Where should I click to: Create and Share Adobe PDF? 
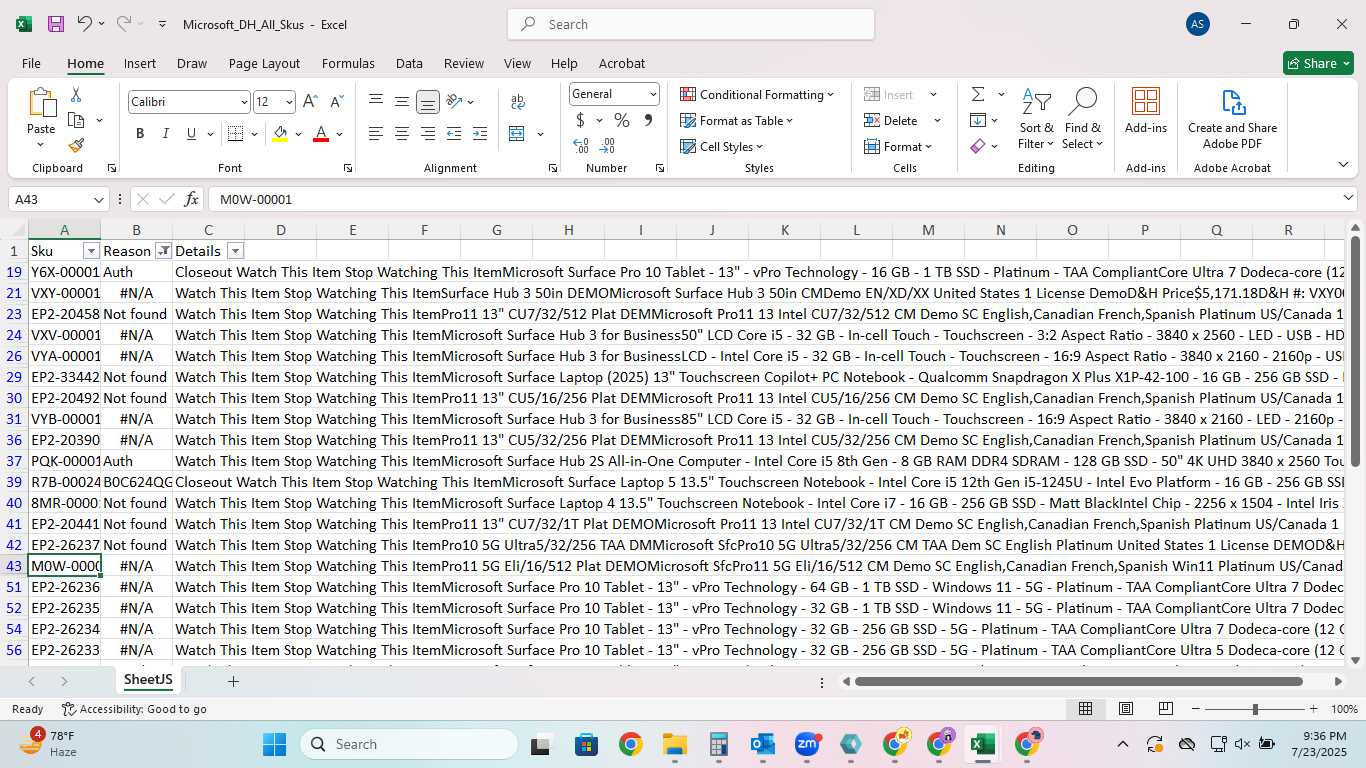pyautogui.click(x=1232, y=119)
